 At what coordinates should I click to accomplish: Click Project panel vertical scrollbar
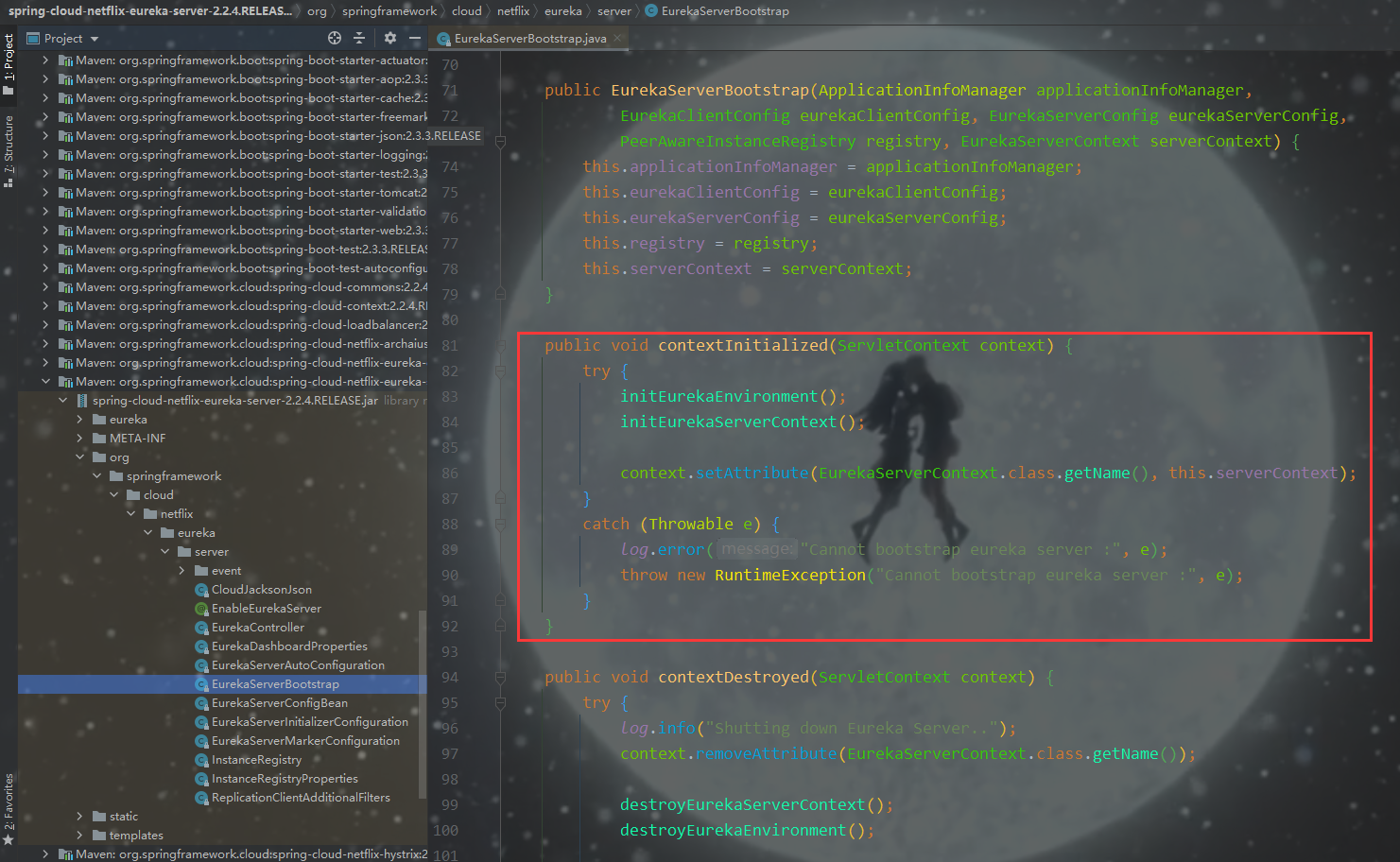coord(422,704)
